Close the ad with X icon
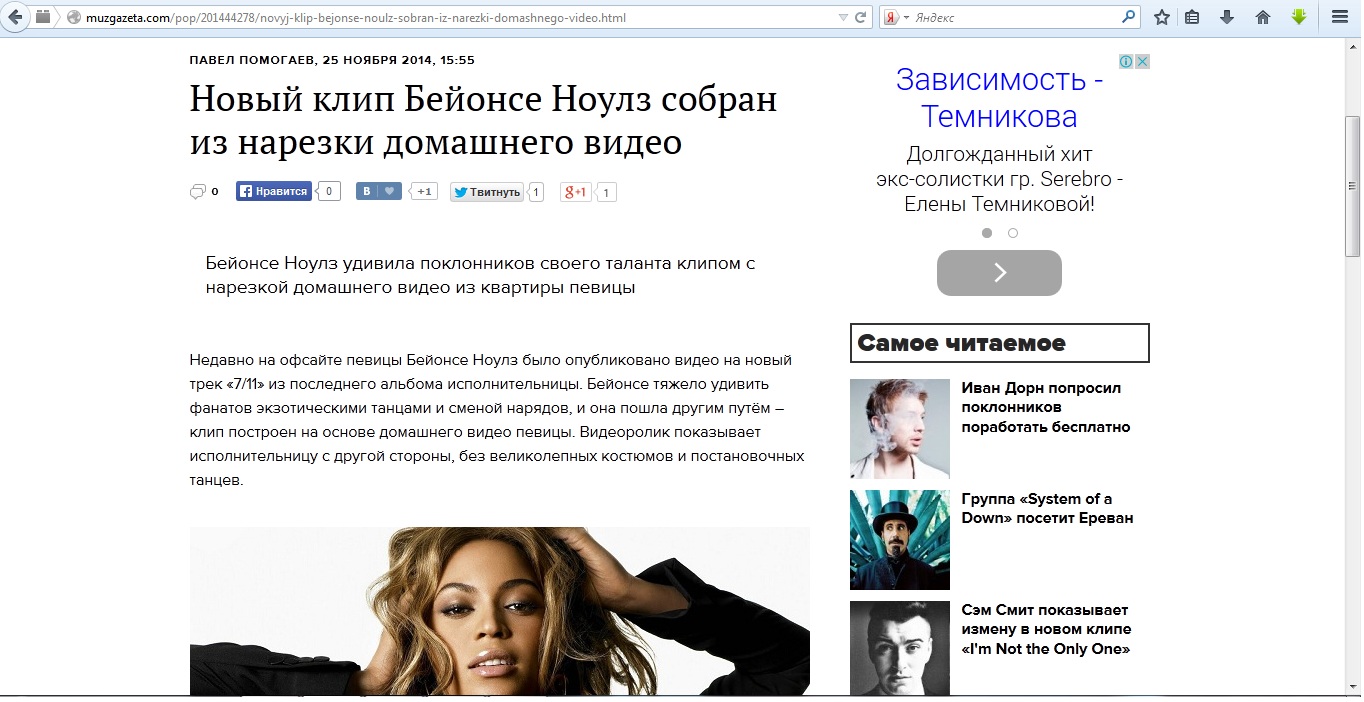The image size is (1364, 702). point(1142,61)
